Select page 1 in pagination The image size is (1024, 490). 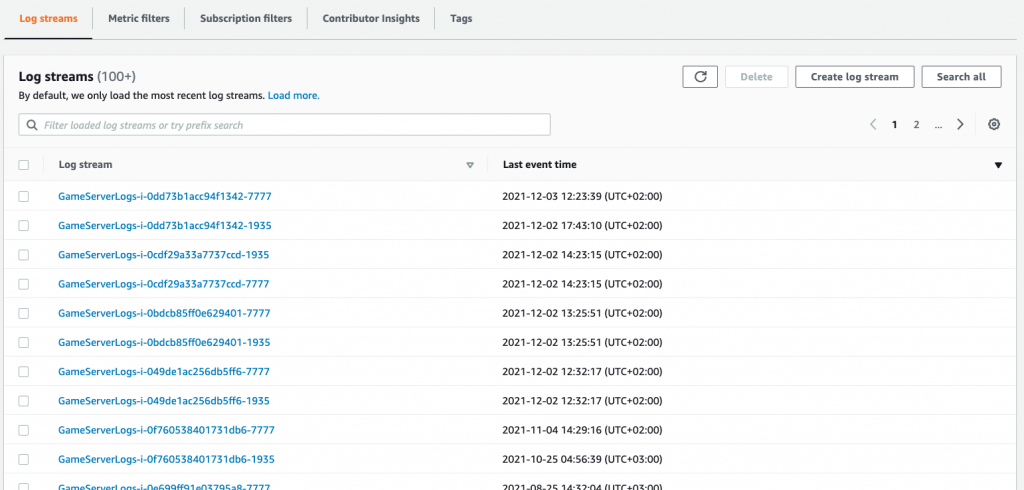[895, 124]
